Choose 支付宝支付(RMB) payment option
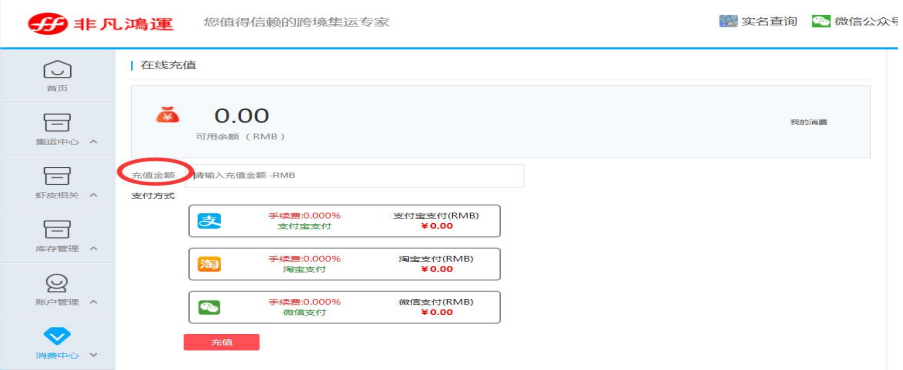903x370 pixels. [x=344, y=221]
